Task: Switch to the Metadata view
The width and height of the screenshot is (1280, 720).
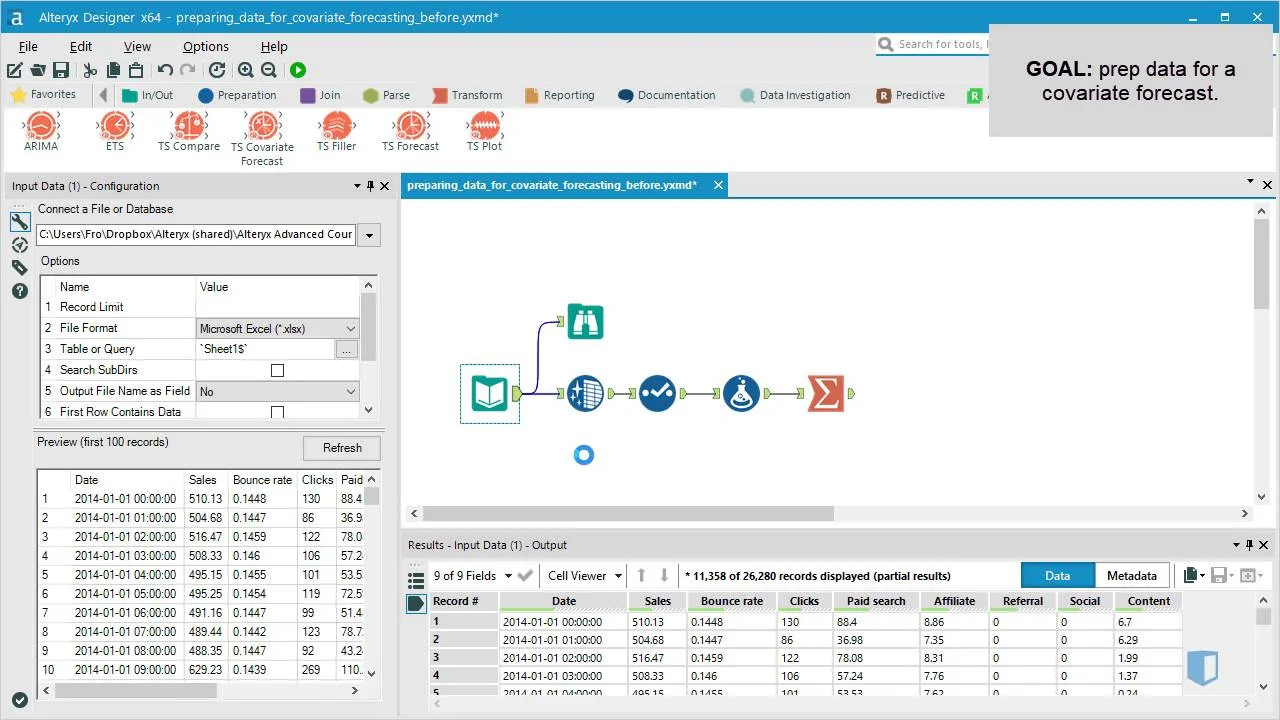Action: click(1131, 576)
